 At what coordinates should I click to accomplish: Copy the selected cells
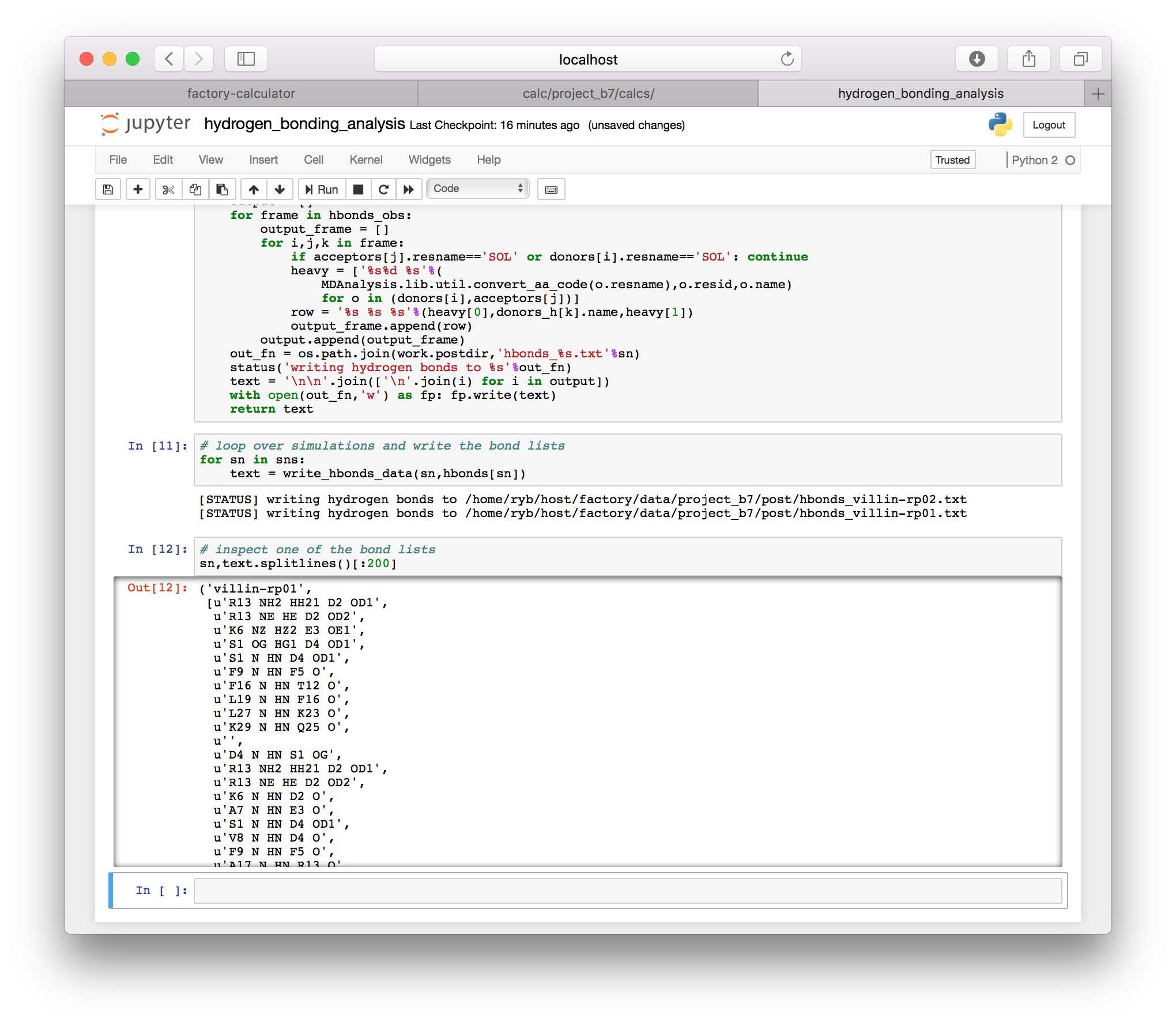click(195, 189)
